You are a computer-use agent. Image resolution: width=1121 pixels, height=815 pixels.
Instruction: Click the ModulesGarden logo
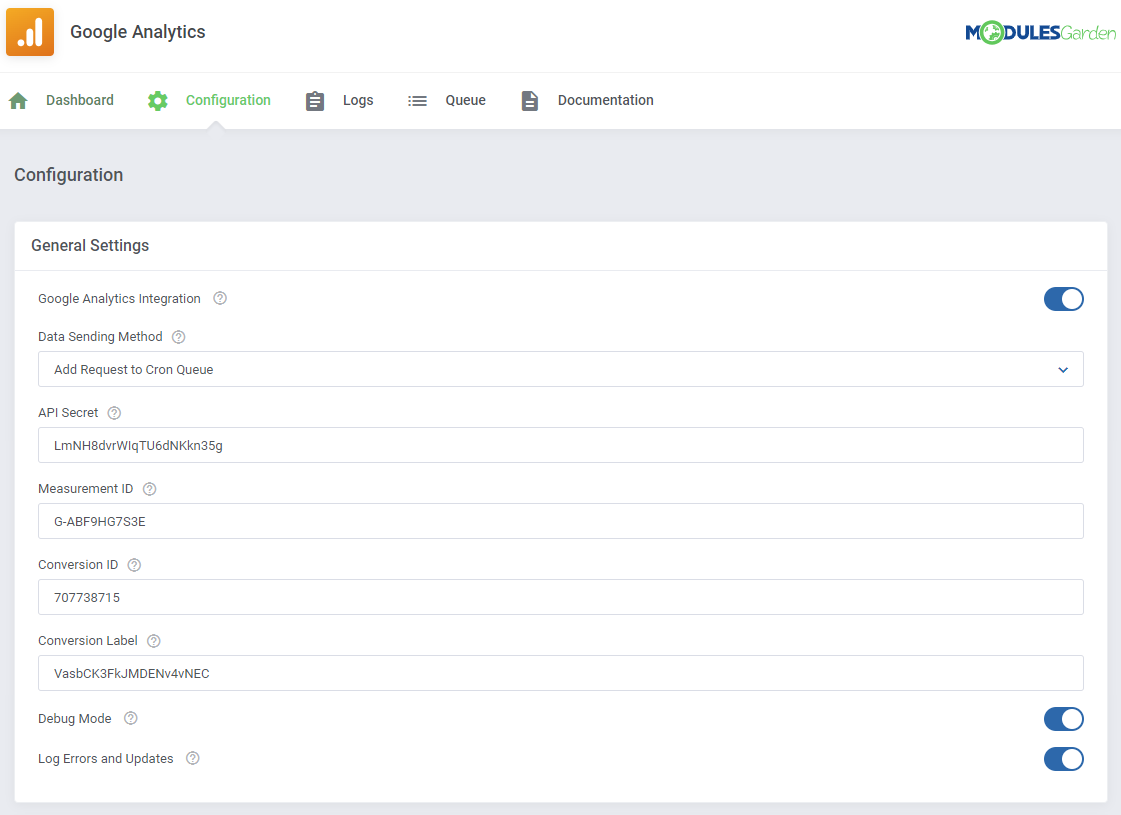tap(1040, 32)
